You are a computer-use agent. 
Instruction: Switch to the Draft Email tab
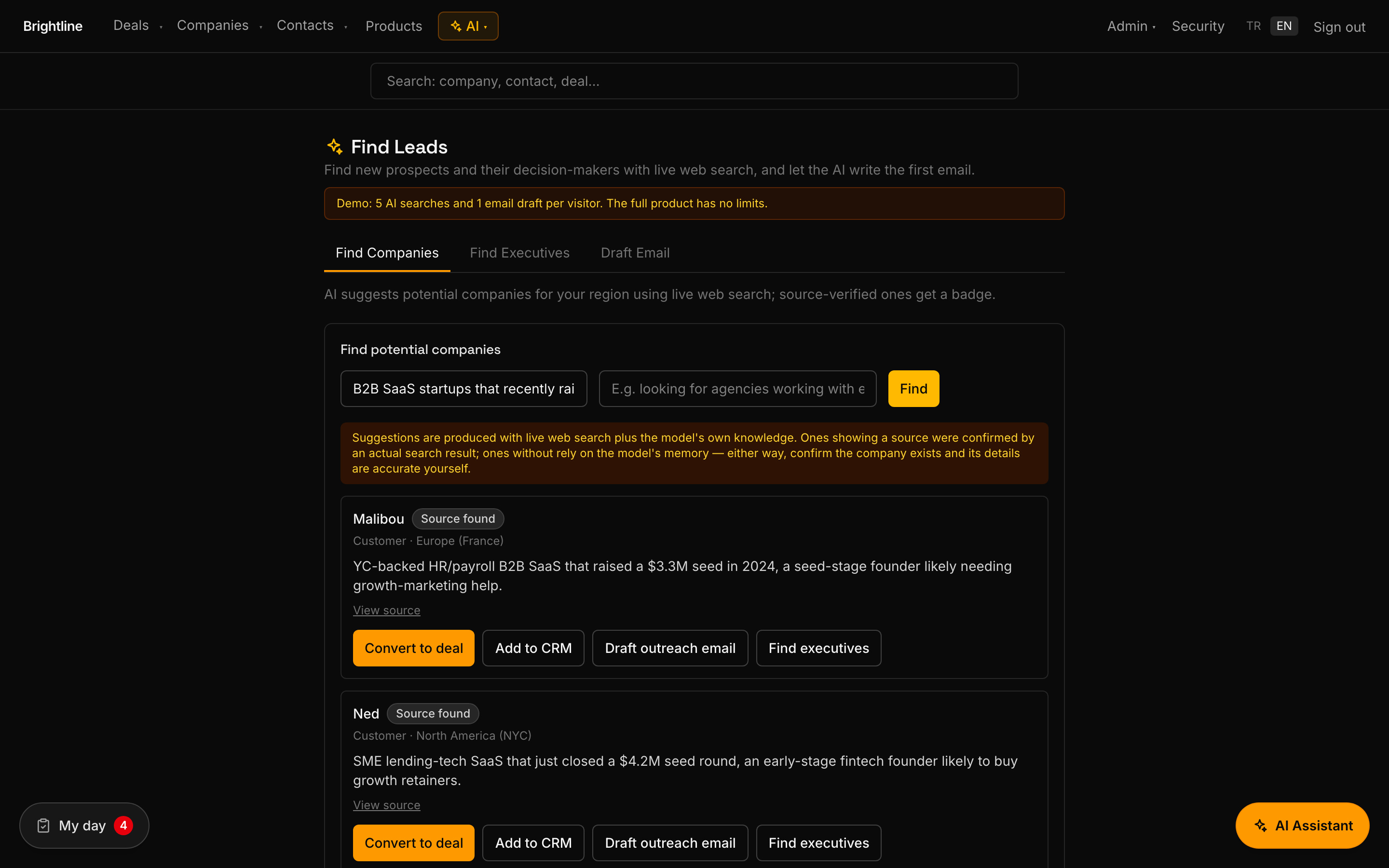point(635,253)
